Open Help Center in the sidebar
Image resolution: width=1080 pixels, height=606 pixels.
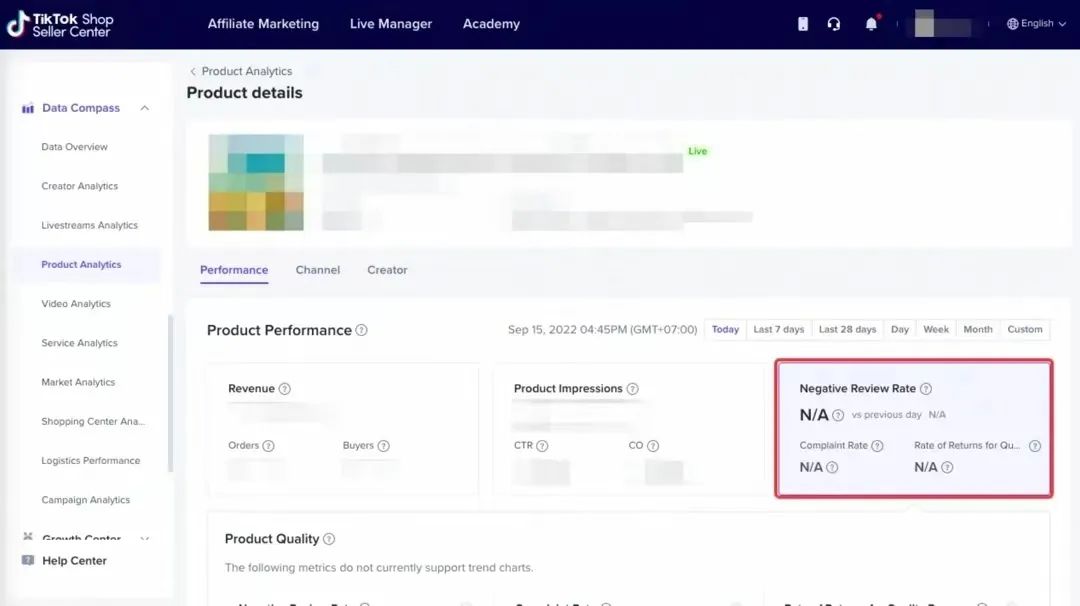tap(74, 561)
